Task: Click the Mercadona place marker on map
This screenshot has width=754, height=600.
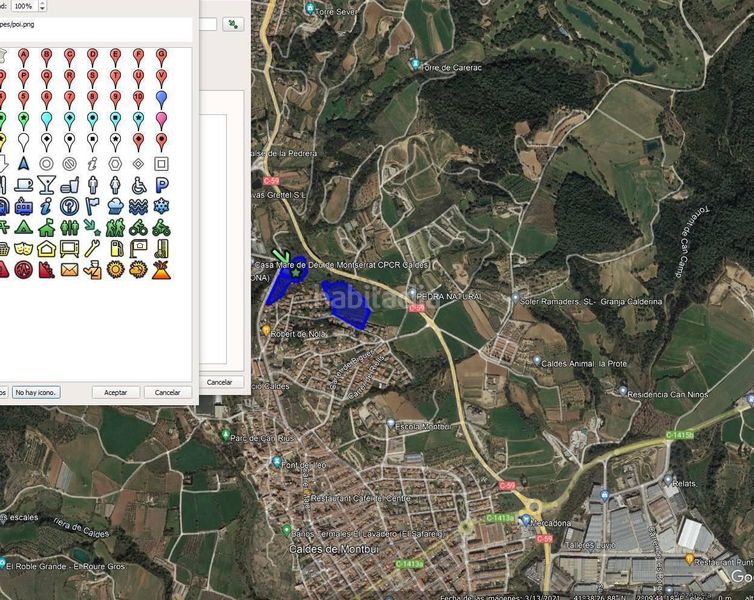Action: [x=526, y=520]
